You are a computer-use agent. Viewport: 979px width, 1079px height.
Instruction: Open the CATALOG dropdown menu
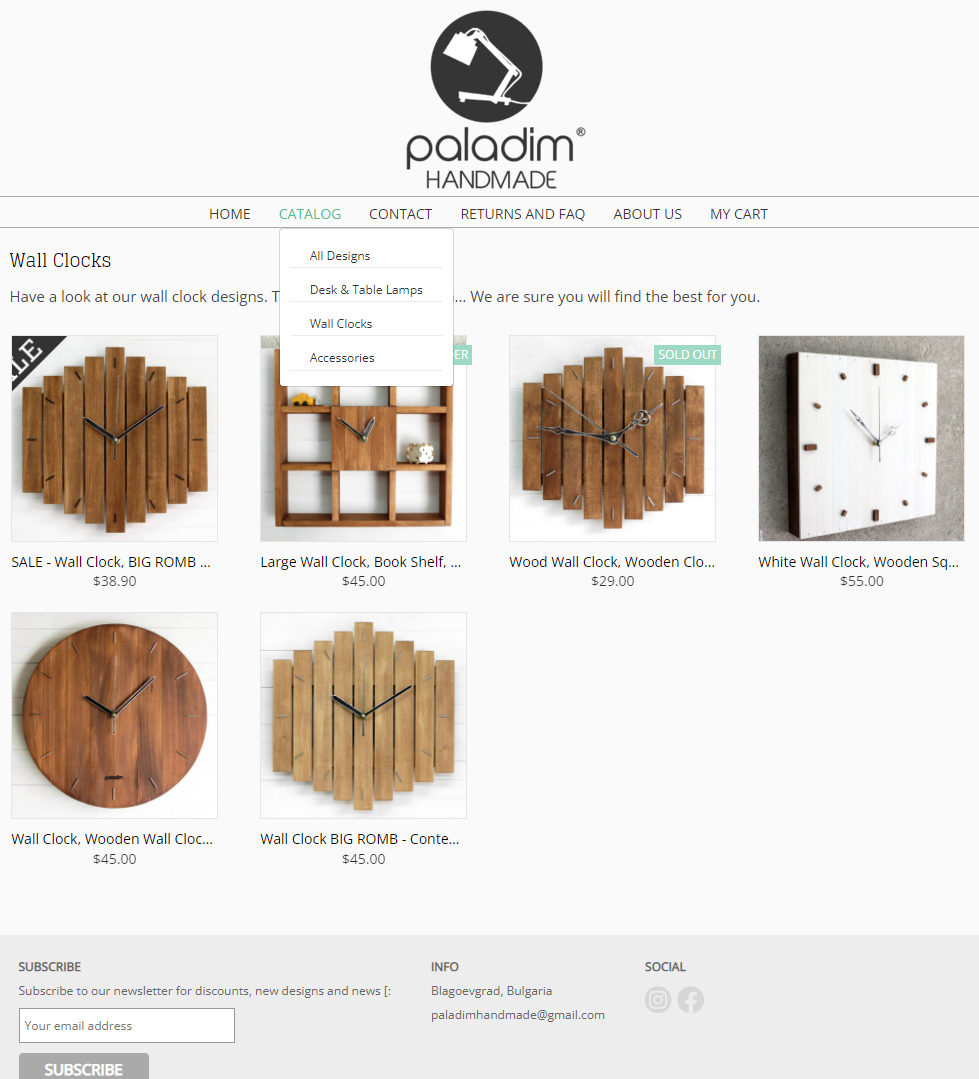(x=310, y=214)
